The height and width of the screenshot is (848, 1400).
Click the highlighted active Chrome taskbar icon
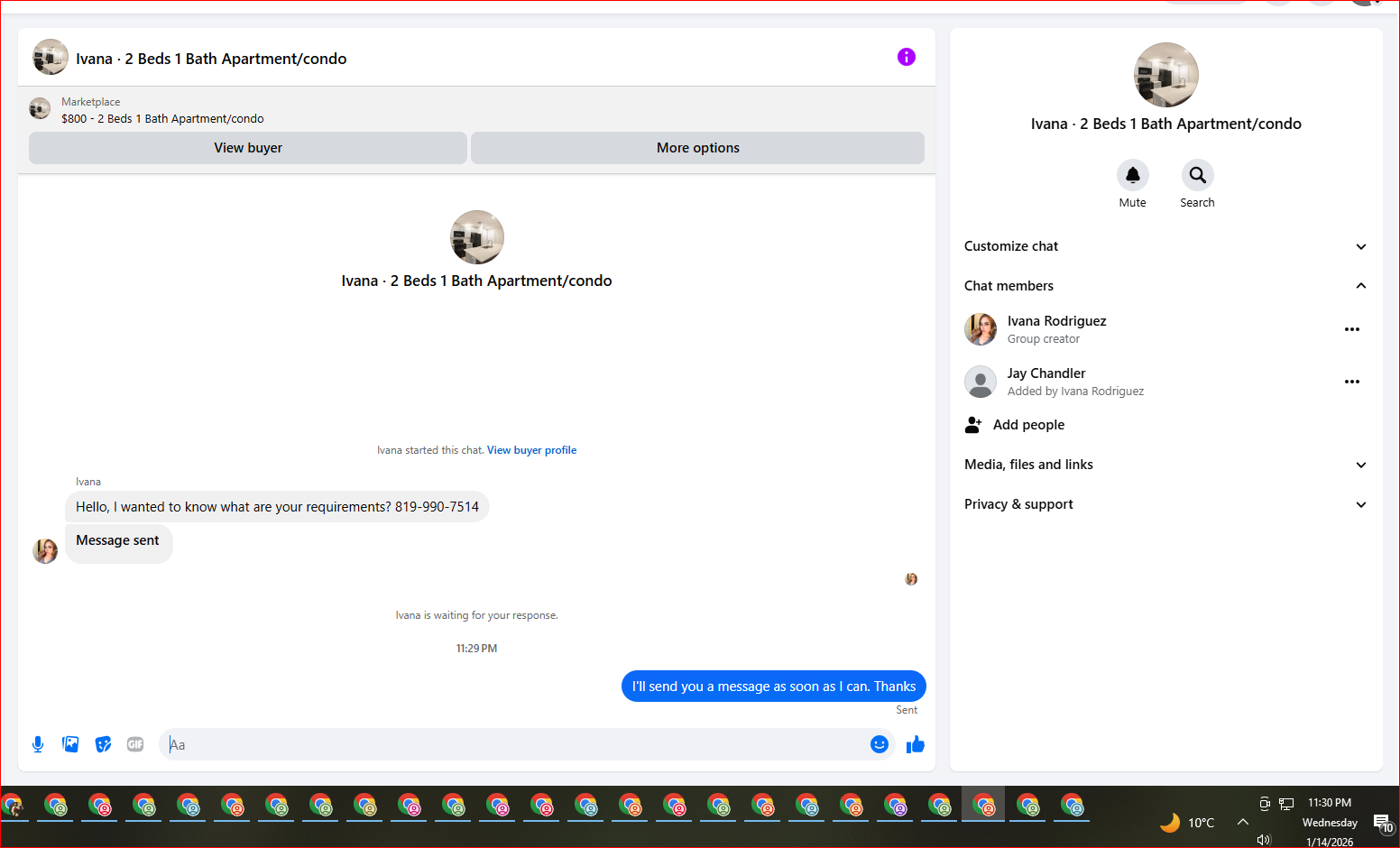point(983,804)
